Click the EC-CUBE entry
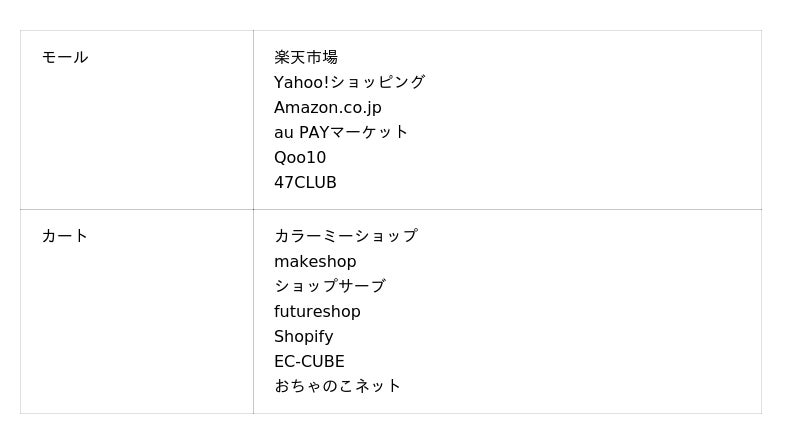 (x=309, y=362)
